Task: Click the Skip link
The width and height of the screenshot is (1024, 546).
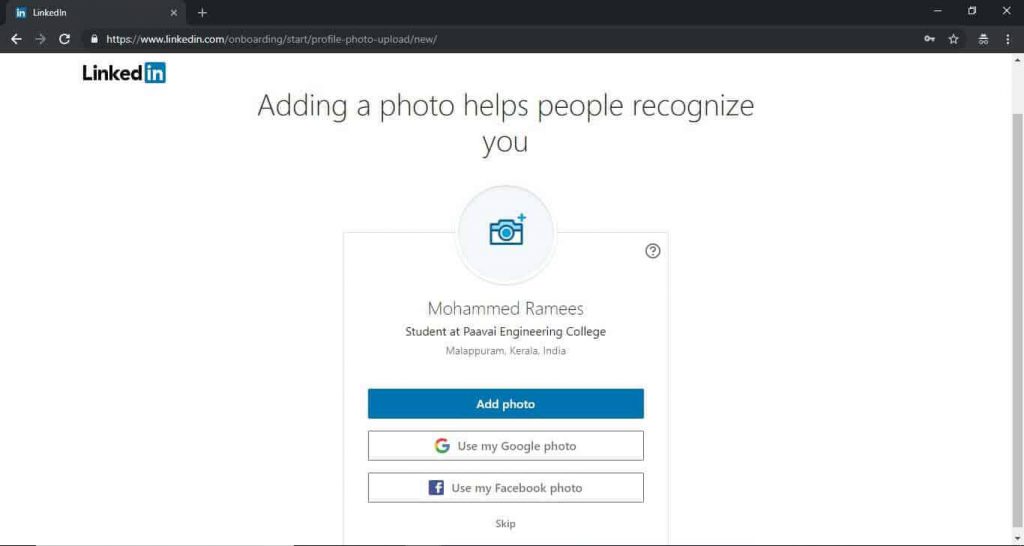Action: (505, 523)
